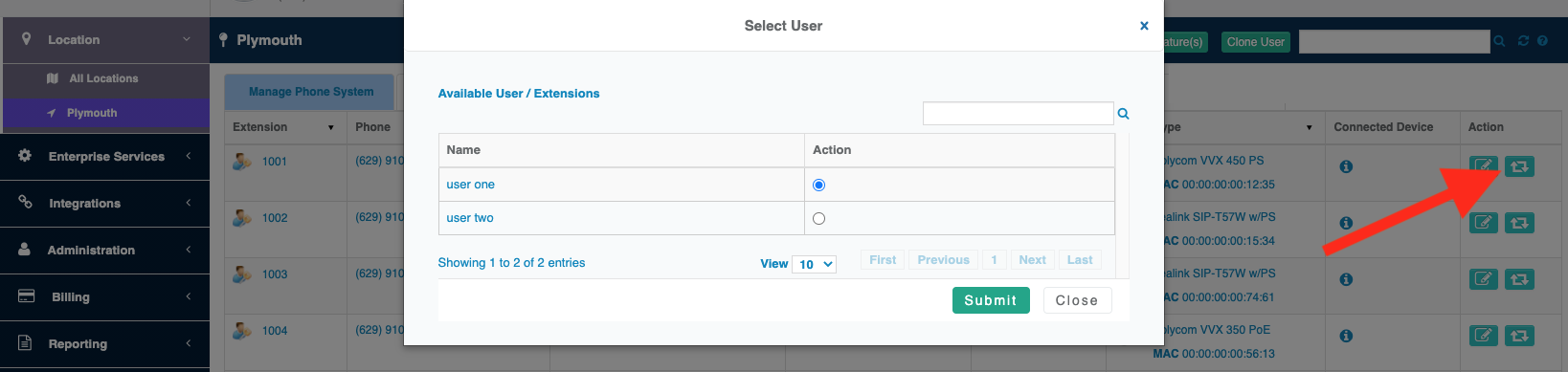Click the Clone User button
The image size is (1568, 372).
click(x=1256, y=42)
